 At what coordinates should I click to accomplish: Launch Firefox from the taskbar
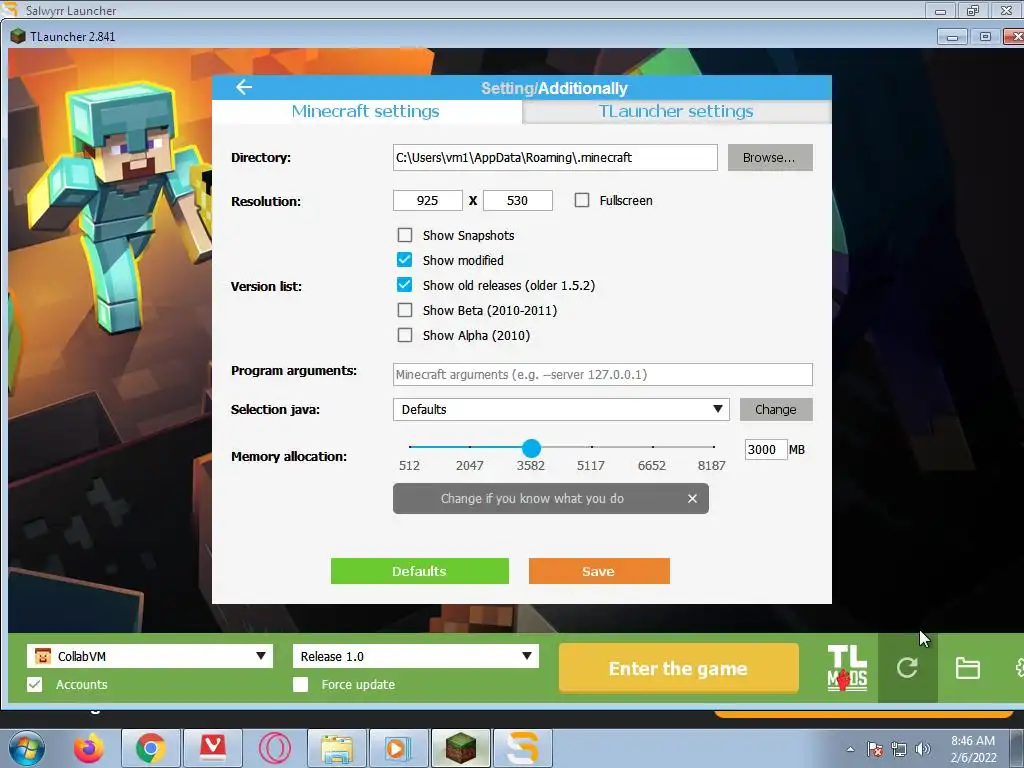(89, 748)
